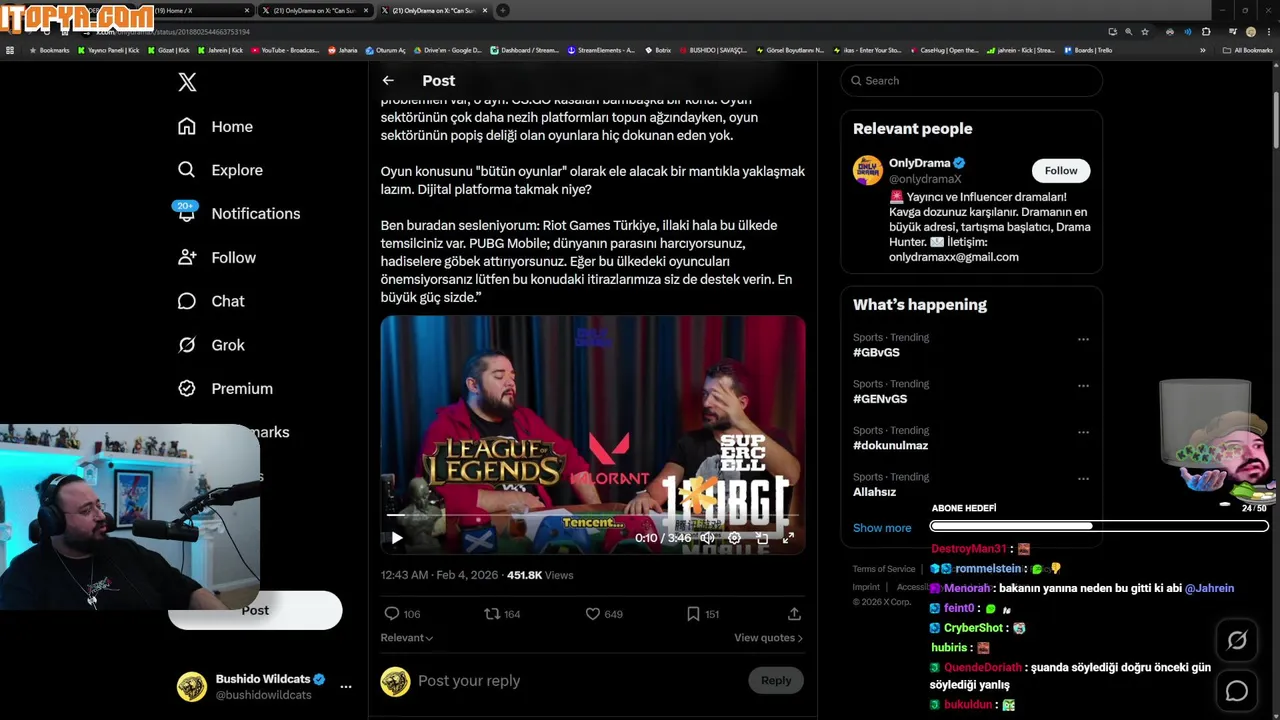This screenshot has height=720, width=1280.
Task: Open a new browser tab
Action: click(x=503, y=10)
